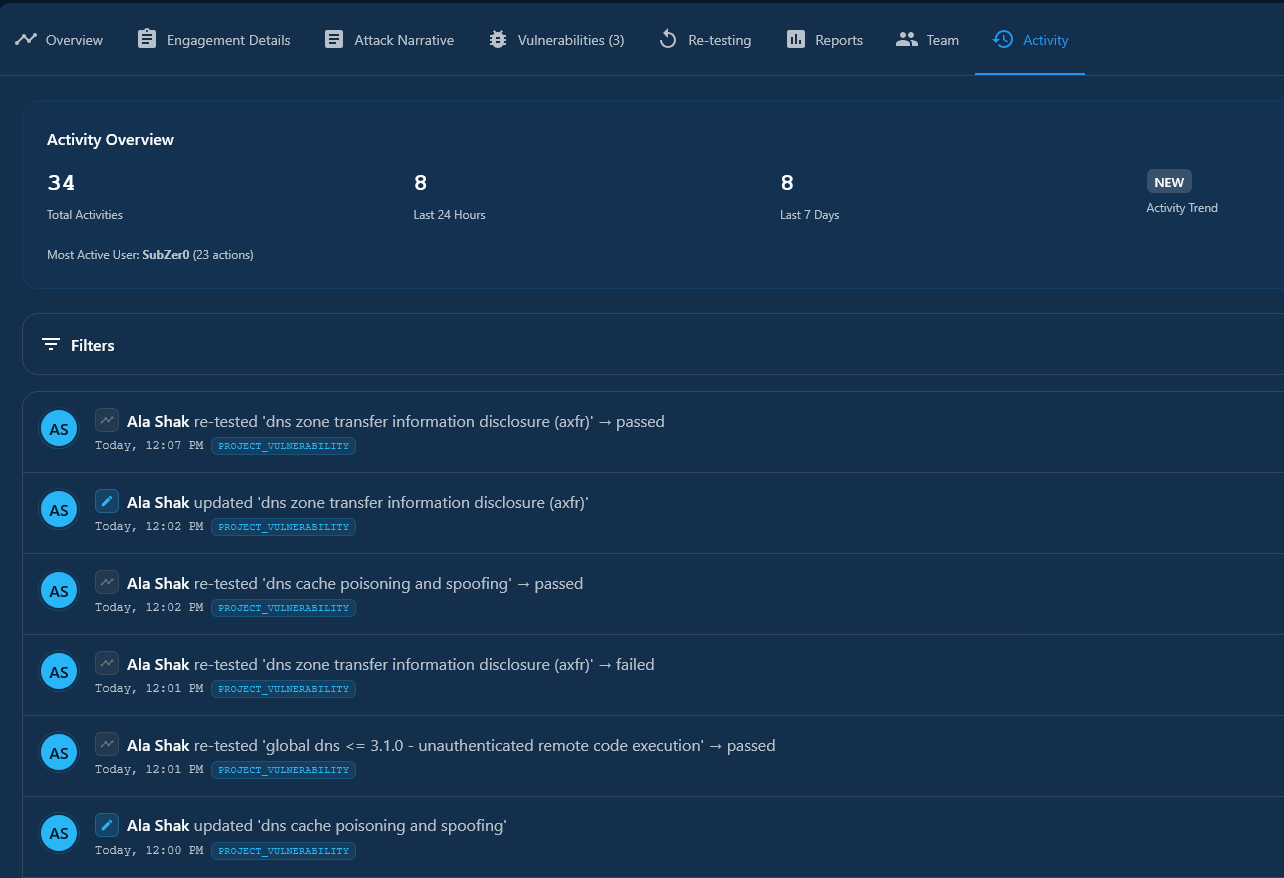
Task: Open the Re-testing tab
Action: [705, 40]
